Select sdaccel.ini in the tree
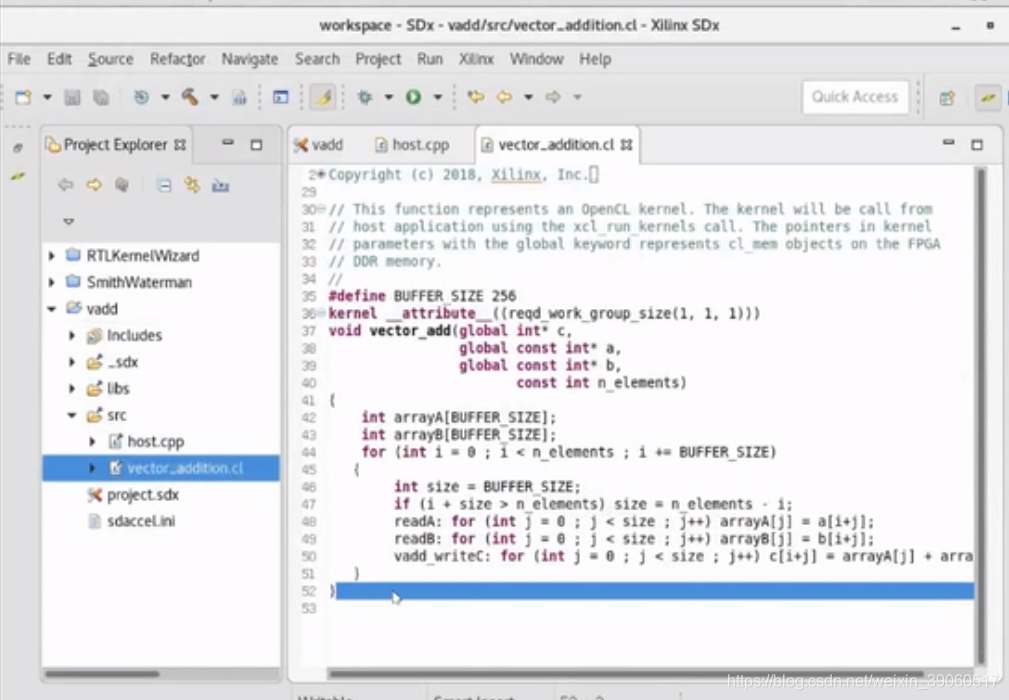The height and width of the screenshot is (700, 1009). click(x=140, y=521)
